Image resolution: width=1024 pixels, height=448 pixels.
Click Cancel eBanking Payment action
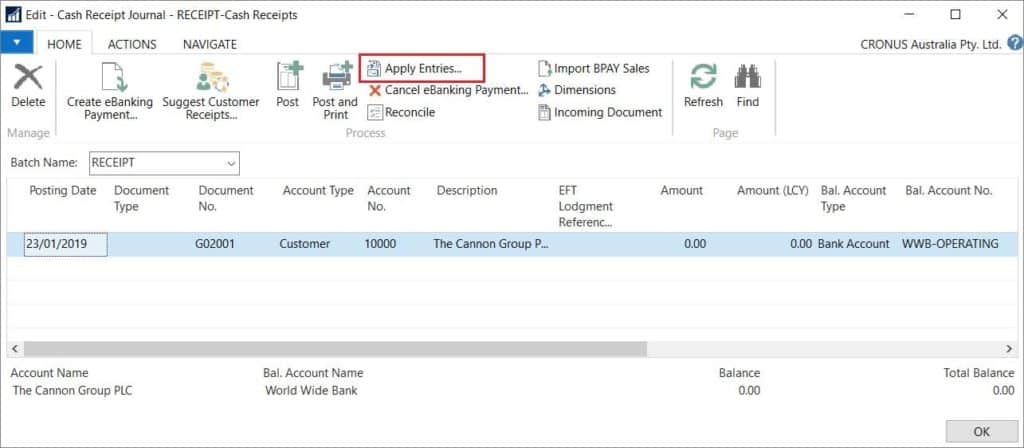click(x=448, y=90)
